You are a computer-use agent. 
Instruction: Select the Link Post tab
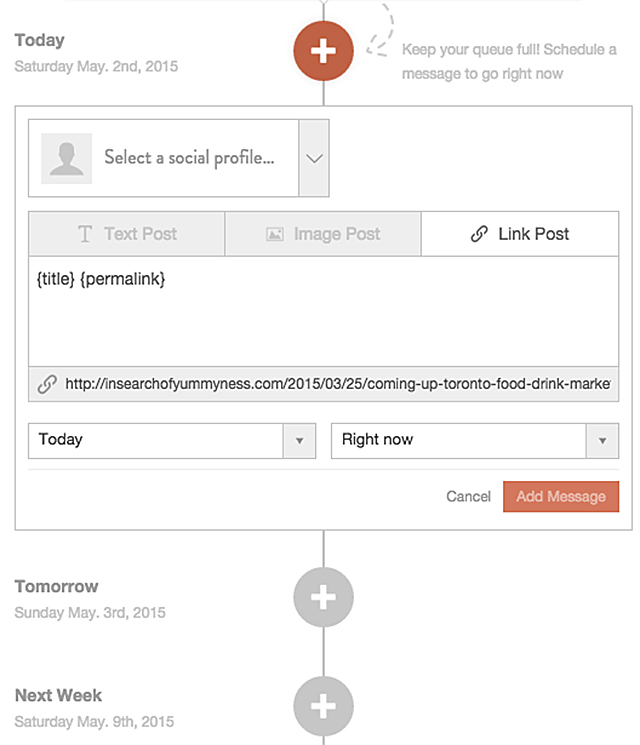coord(520,234)
